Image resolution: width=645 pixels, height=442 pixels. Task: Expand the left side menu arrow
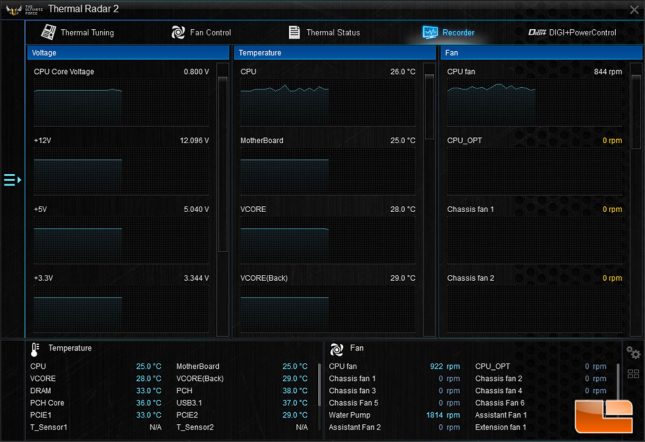[12, 180]
